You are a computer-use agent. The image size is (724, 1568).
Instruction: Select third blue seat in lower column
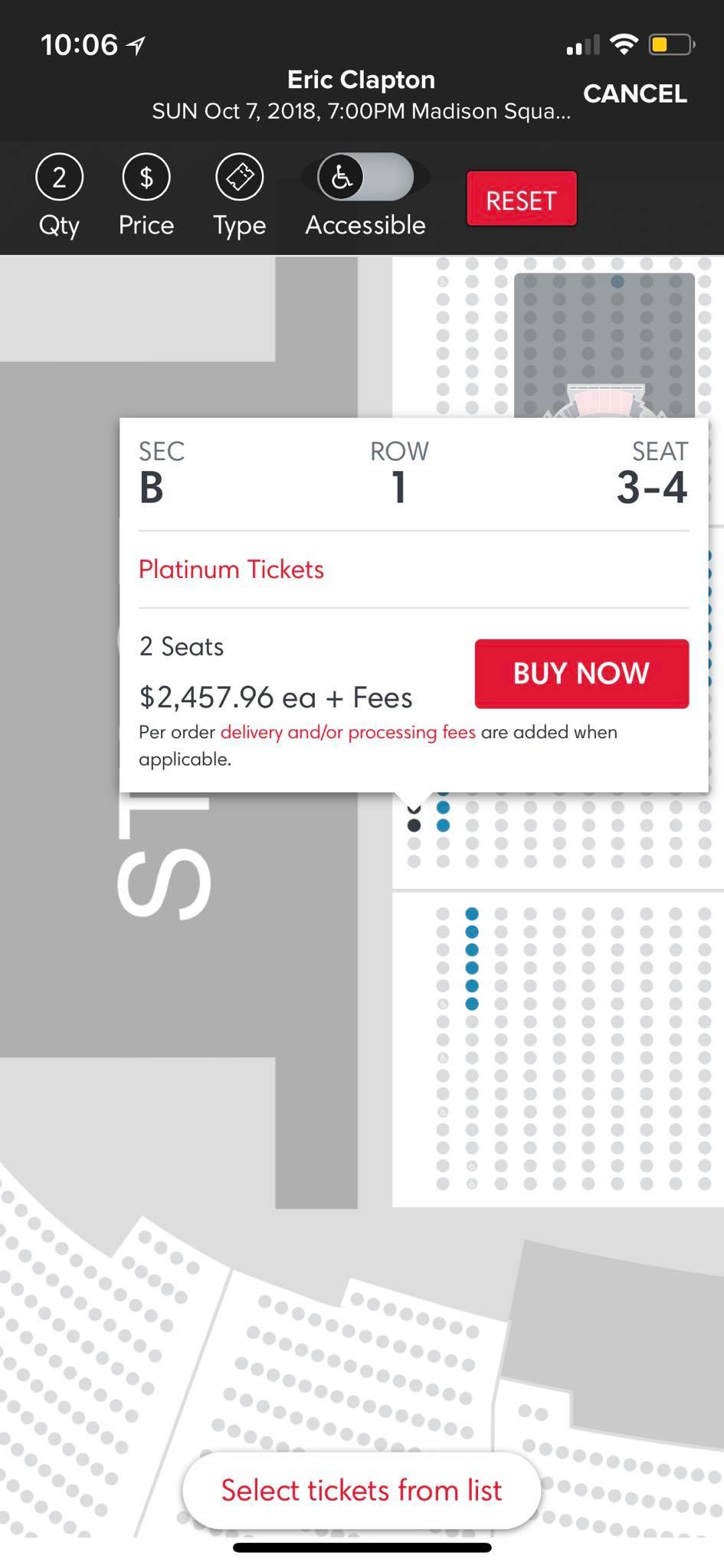pyautogui.click(x=472, y=949)
